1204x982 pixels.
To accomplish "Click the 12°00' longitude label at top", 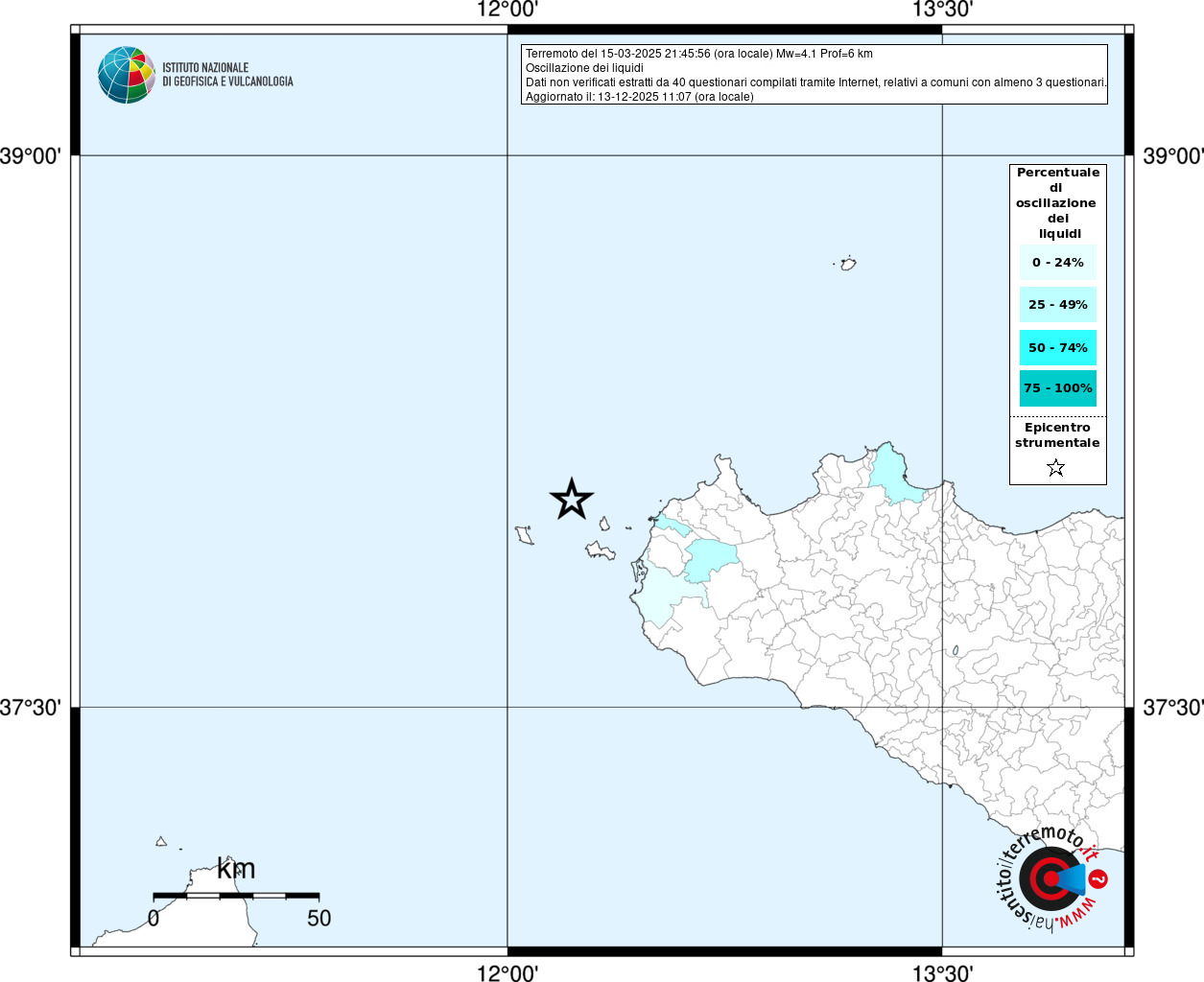I will pyautogui.click(x=508, y=10).
